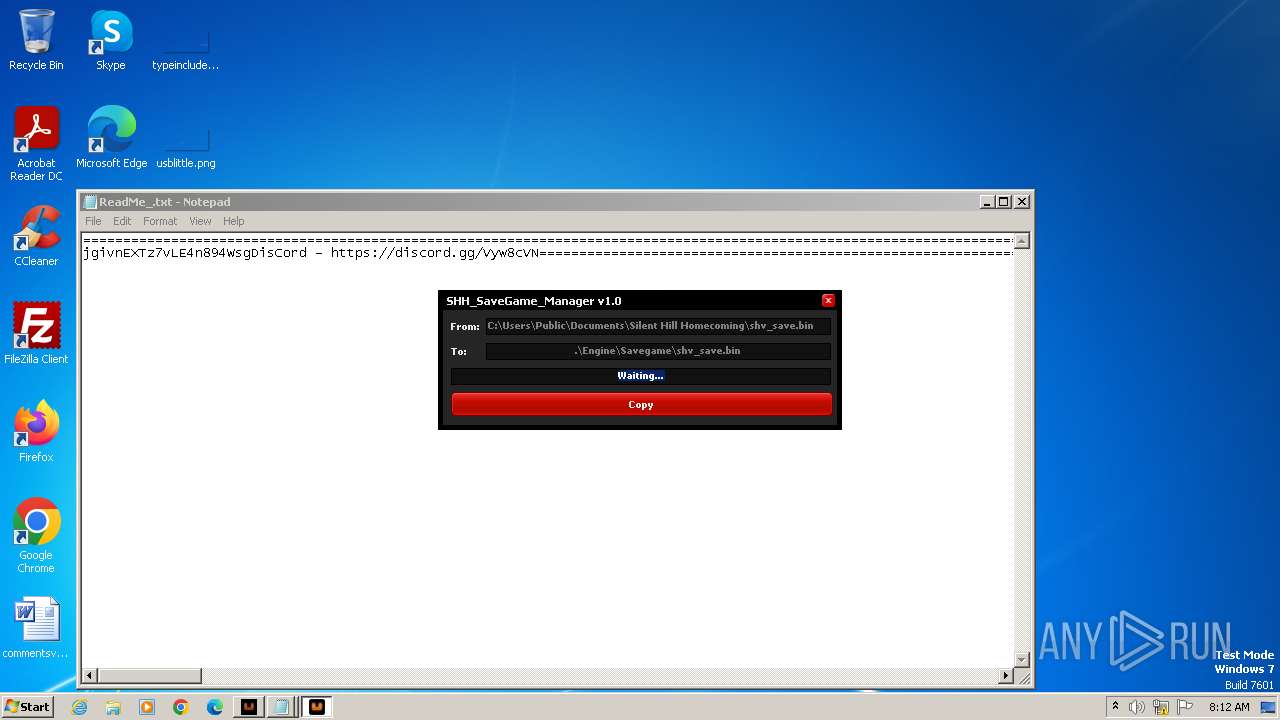1280x720 pixels.
Task: Open the Windows Start menu
Action: 28,706
